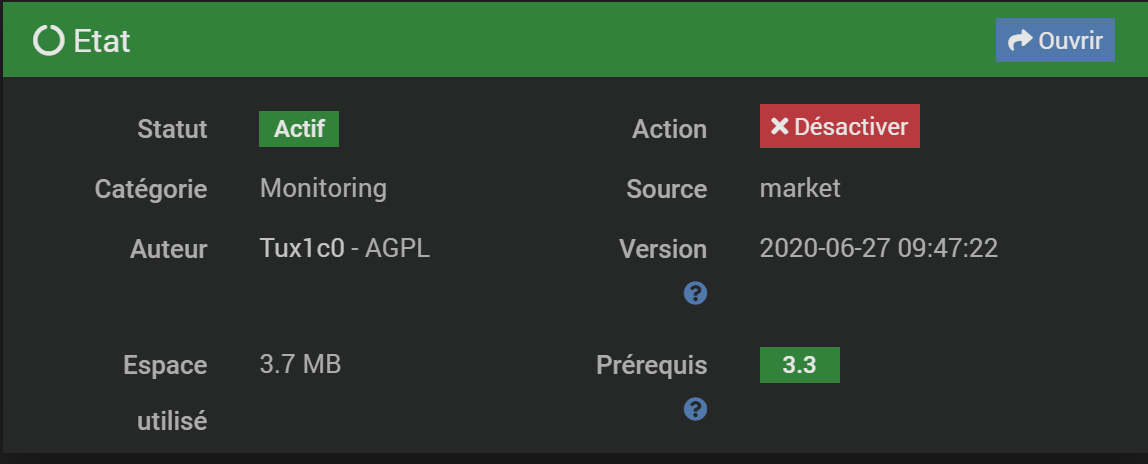Click the version date 2020-06-27 09:47:22

pos(879,248)
